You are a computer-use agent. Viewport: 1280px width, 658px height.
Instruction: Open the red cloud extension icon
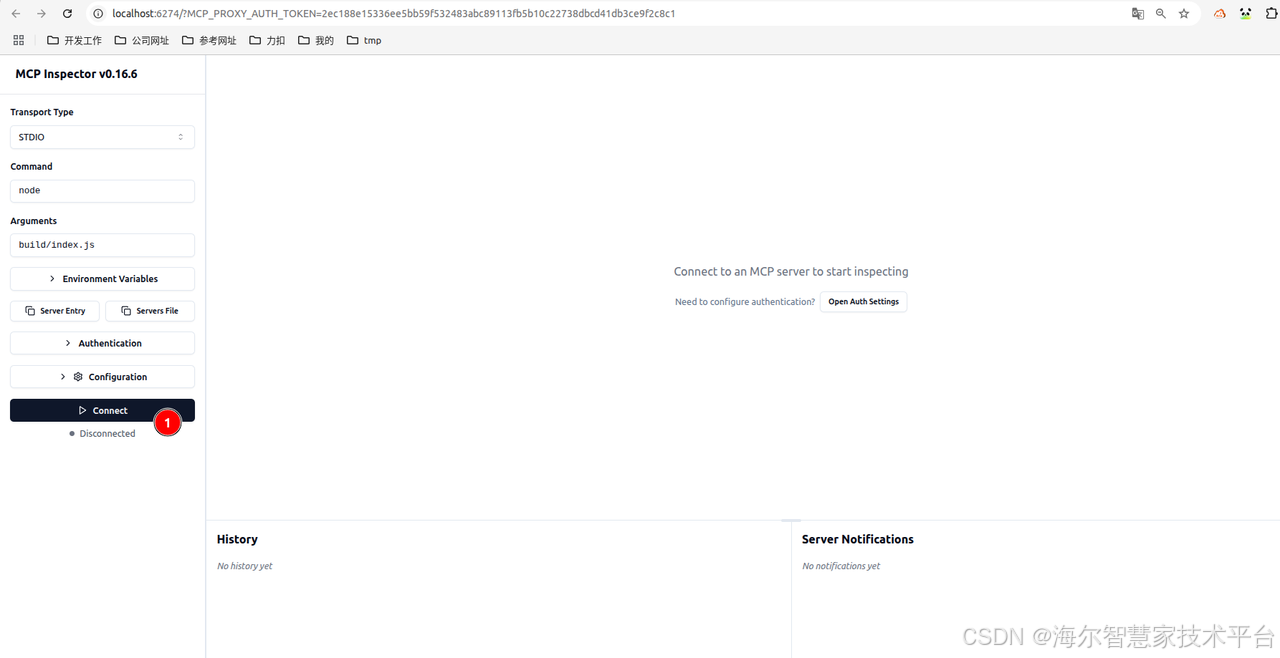click(x=1220, y=14)
